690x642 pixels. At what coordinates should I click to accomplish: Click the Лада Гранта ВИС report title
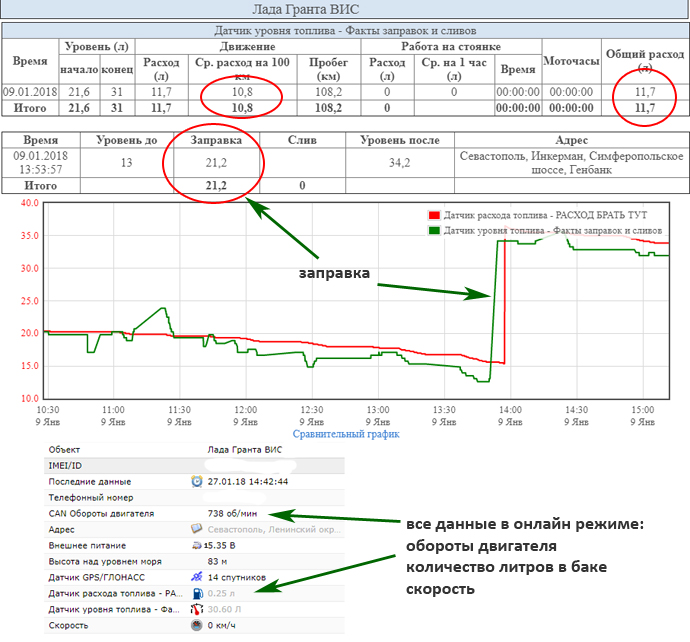[345, 10]
